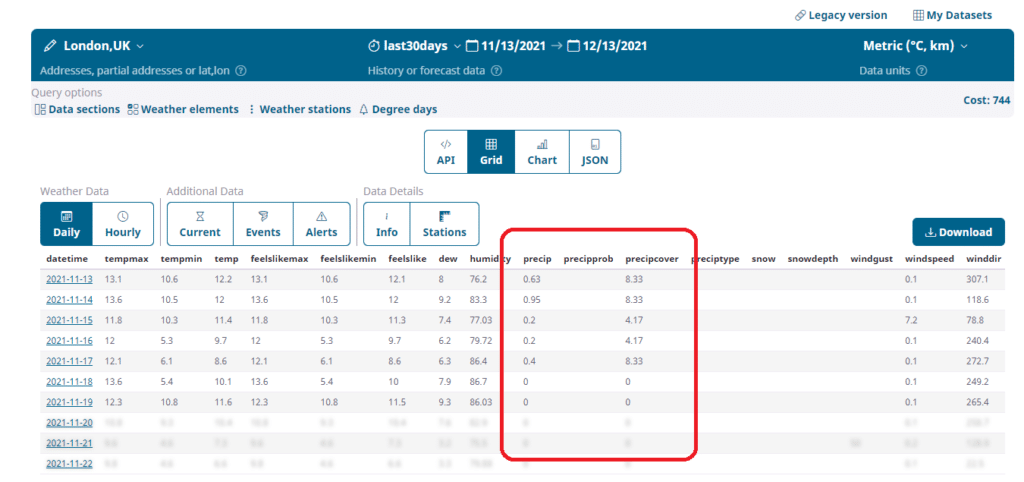Open Weather elements query option
Viewport: 1024px width, 482px height.
tap(183, 109)
